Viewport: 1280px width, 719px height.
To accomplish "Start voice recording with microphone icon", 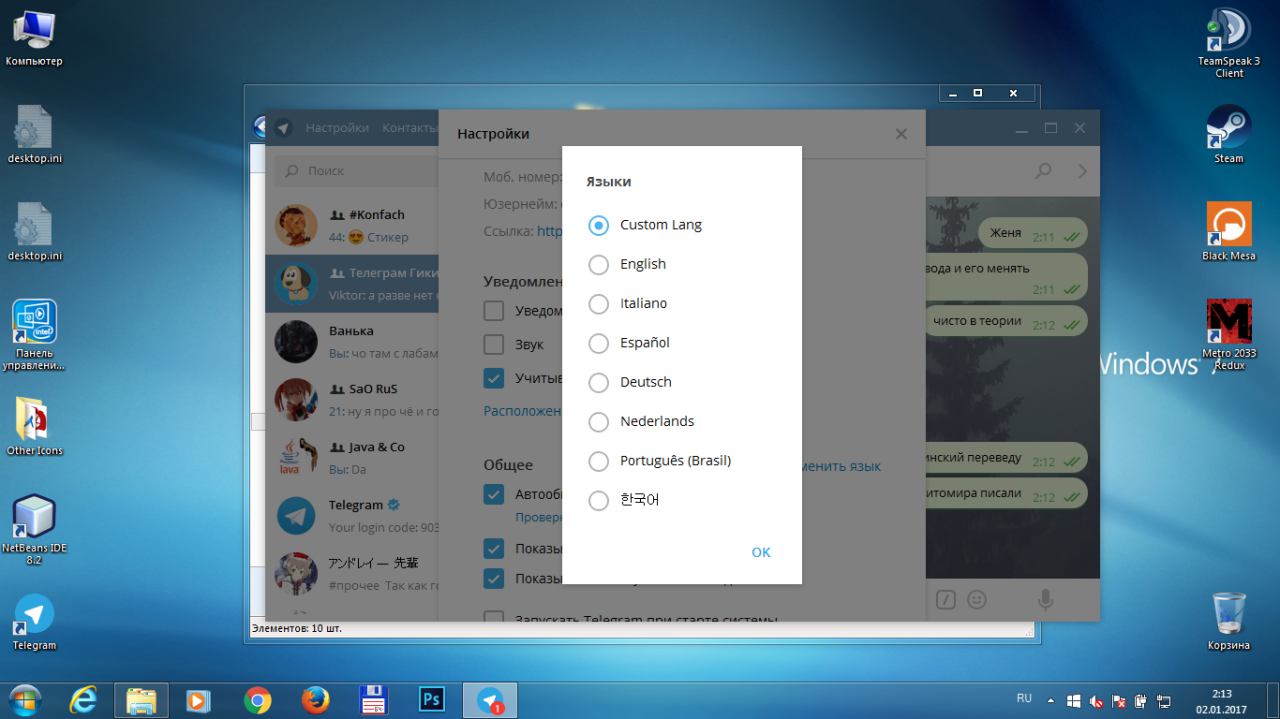I will pyautogui.click(x=1045, y=599).
